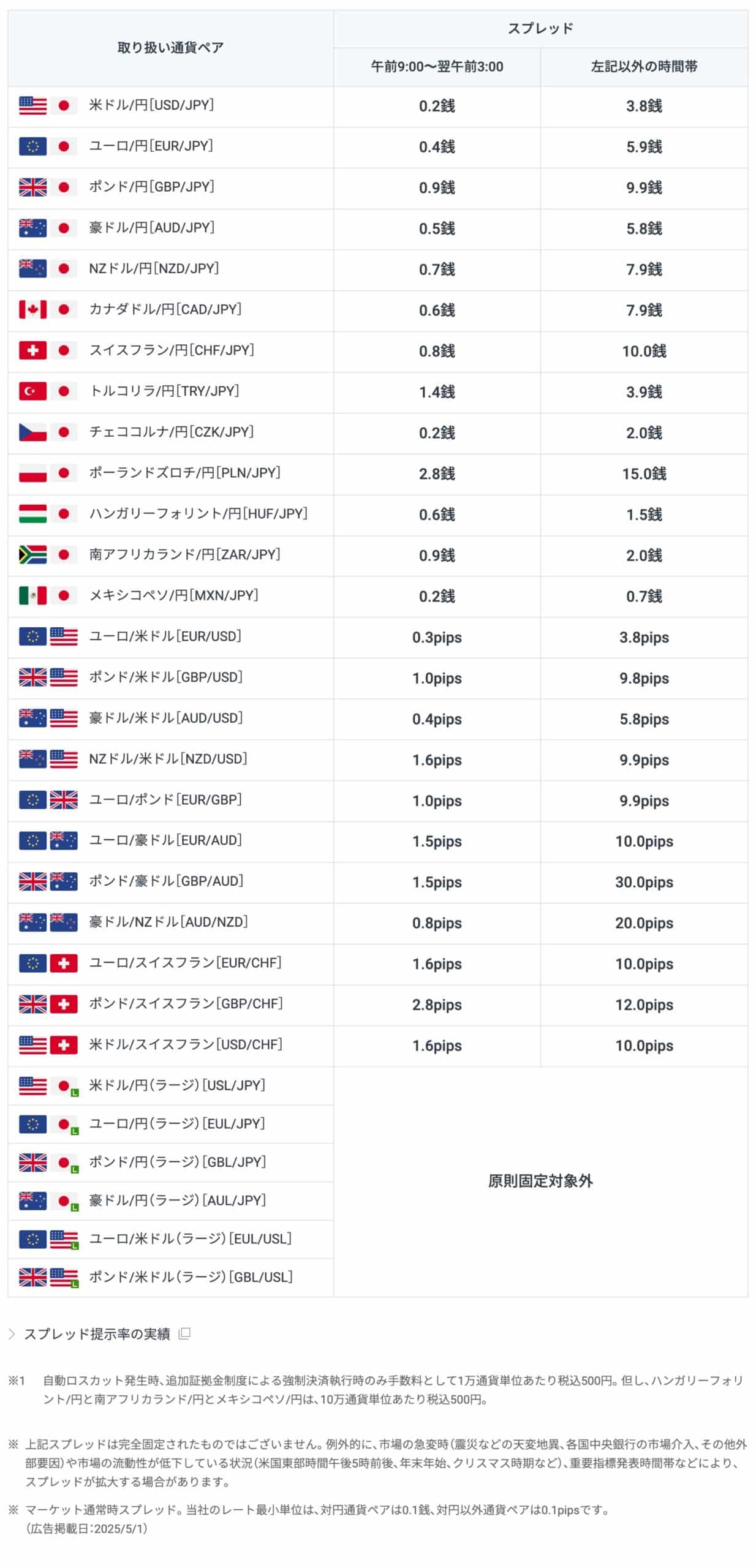Click the 原則固定対象外 cell
756x1568 pixels.
tap(540, 1181)
